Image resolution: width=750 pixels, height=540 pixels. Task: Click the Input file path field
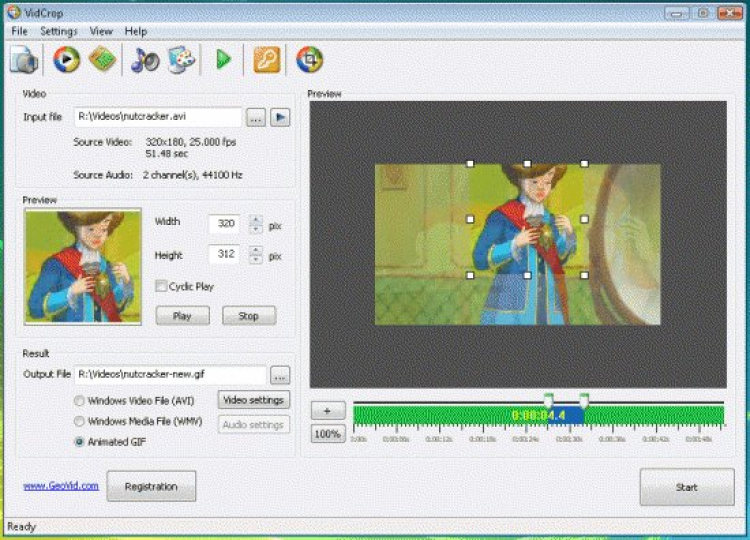click(158, 117)
